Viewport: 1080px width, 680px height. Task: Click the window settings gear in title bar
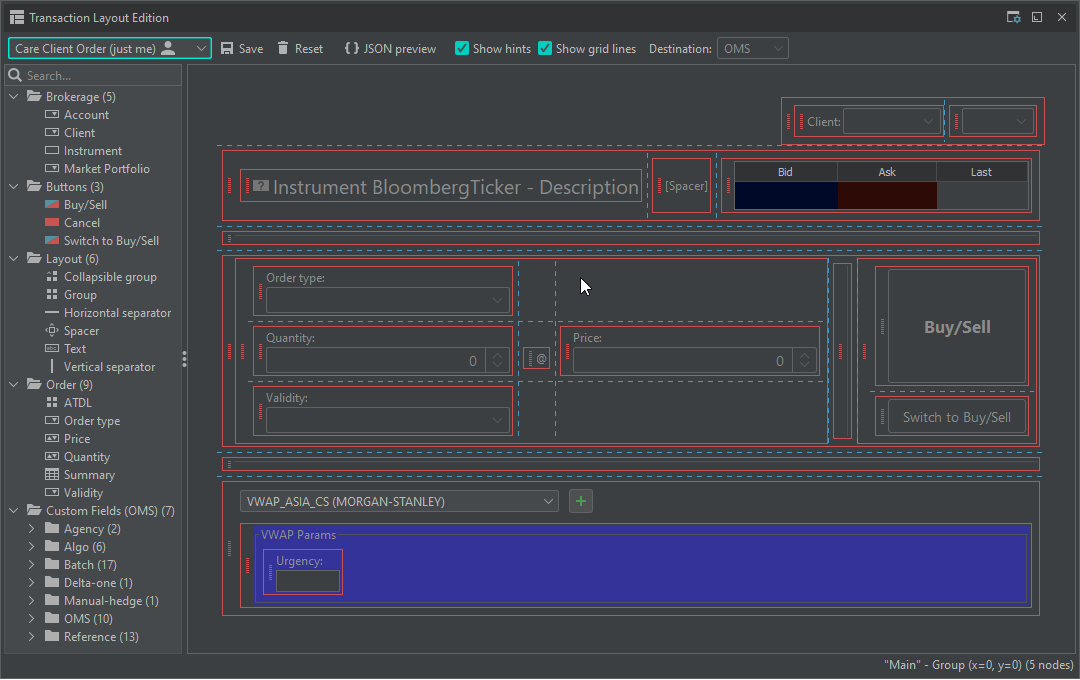1013,16
